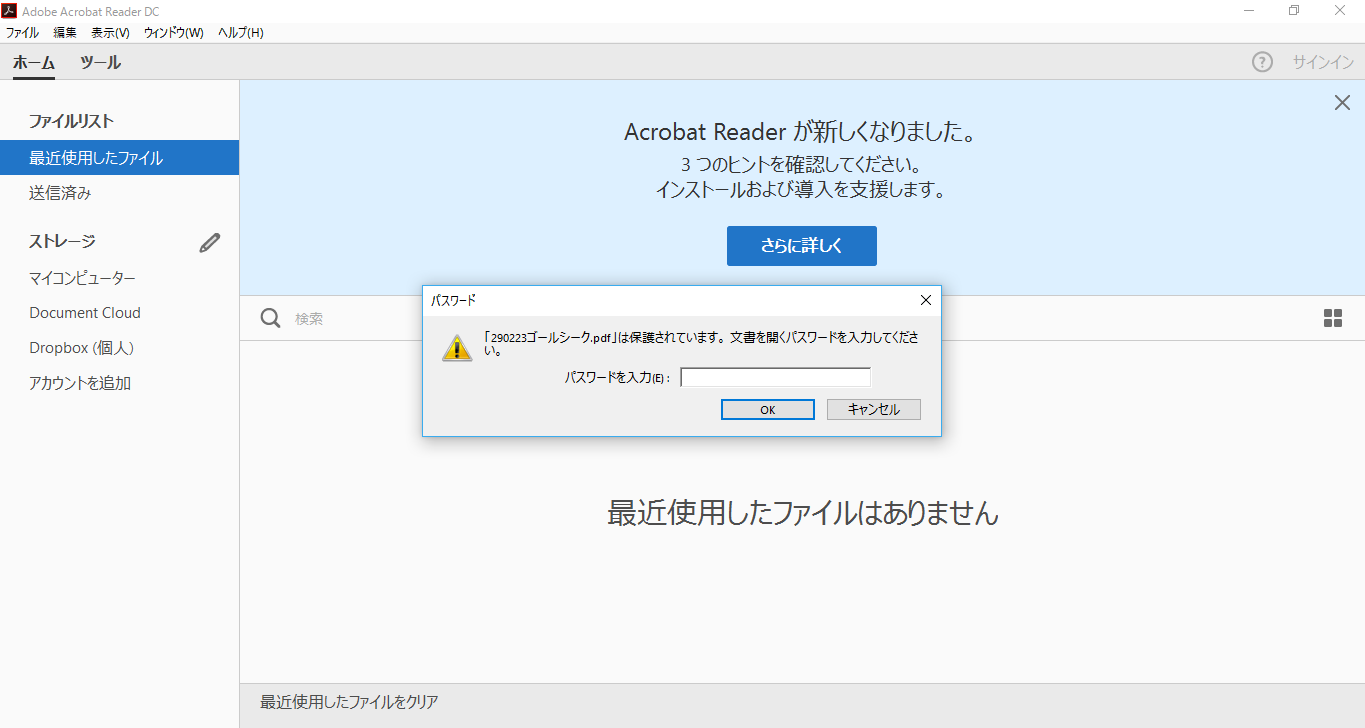Click キャンセル in the password dialog
This screenshot has width=1365, height=728.
click(x=874, y=410)
